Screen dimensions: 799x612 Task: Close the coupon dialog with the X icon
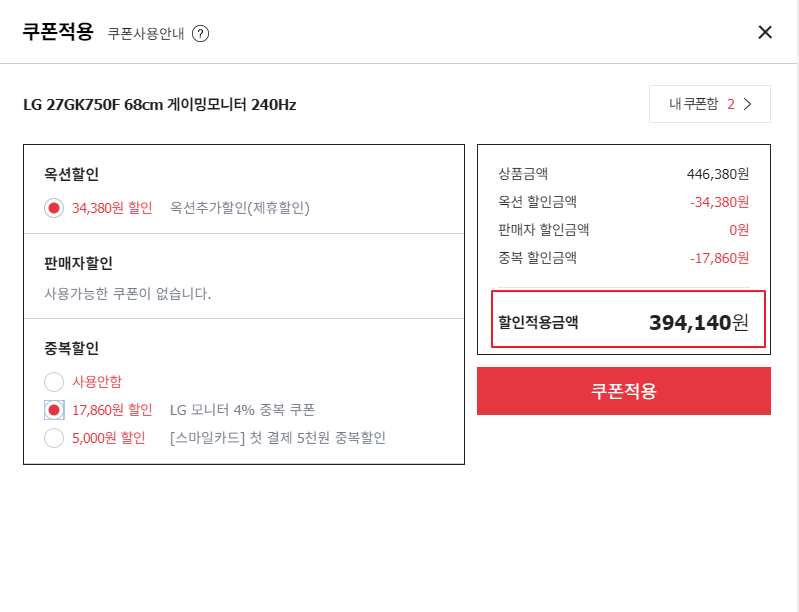[x=765, y=33]
